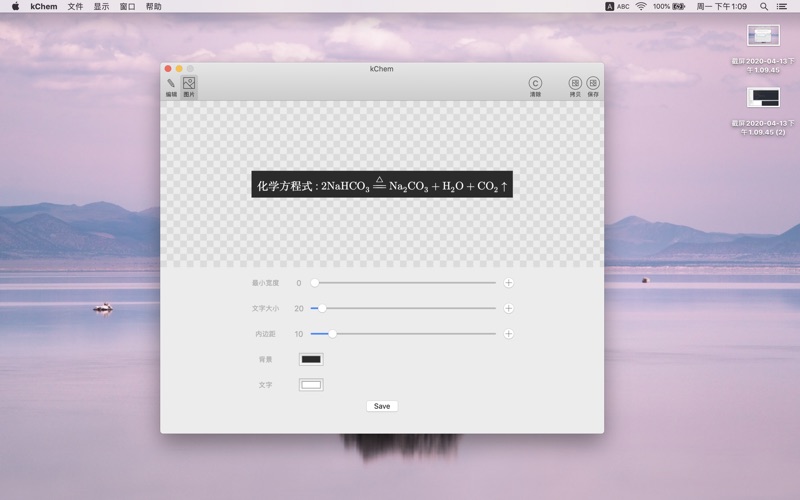Open the ABC input source menu

617,6
